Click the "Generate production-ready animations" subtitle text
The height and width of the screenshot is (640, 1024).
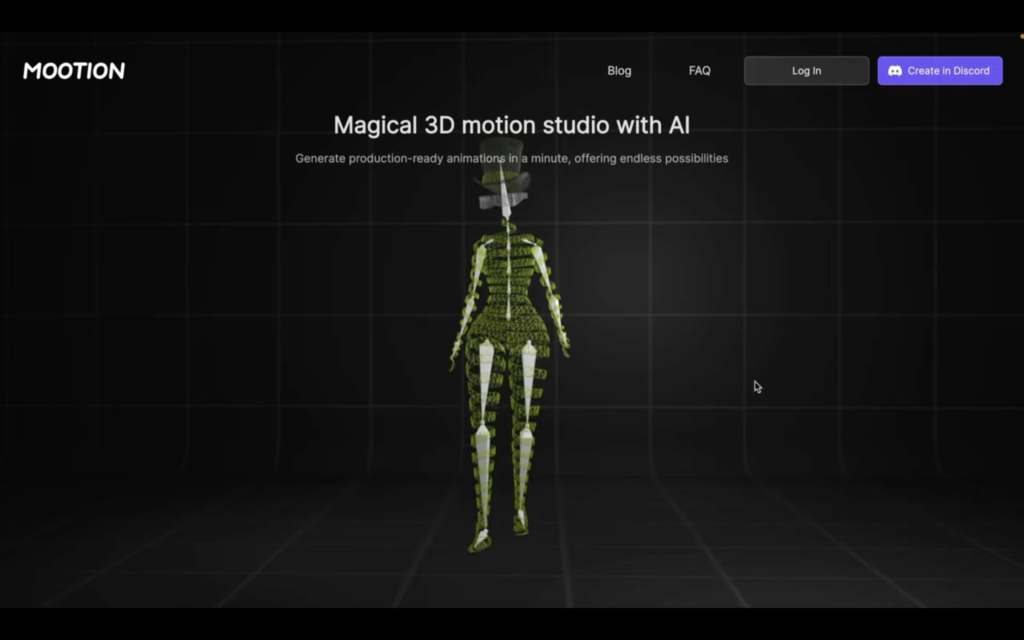[511, 158]
